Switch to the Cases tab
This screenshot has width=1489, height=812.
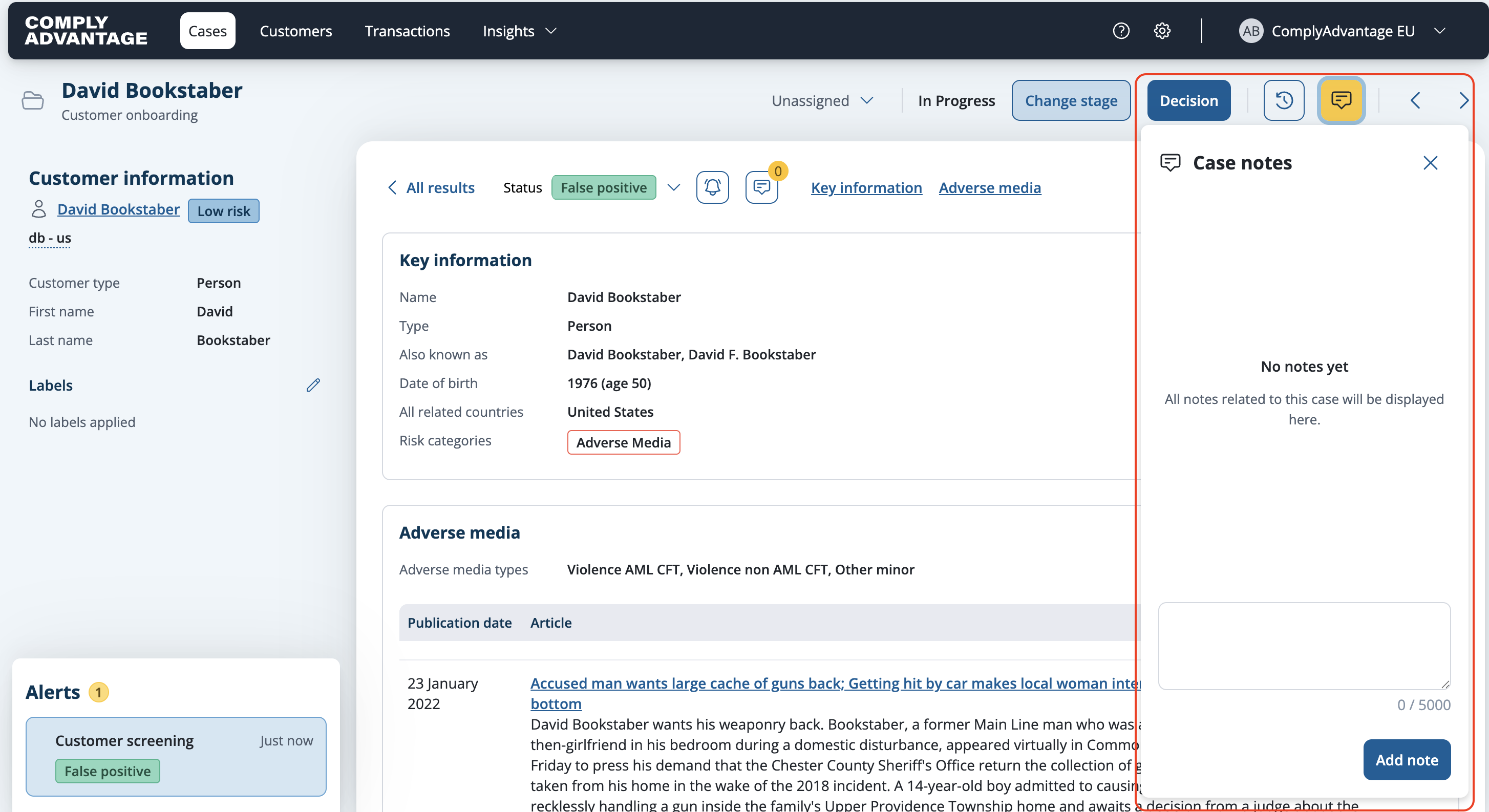[x=207, y=31]
